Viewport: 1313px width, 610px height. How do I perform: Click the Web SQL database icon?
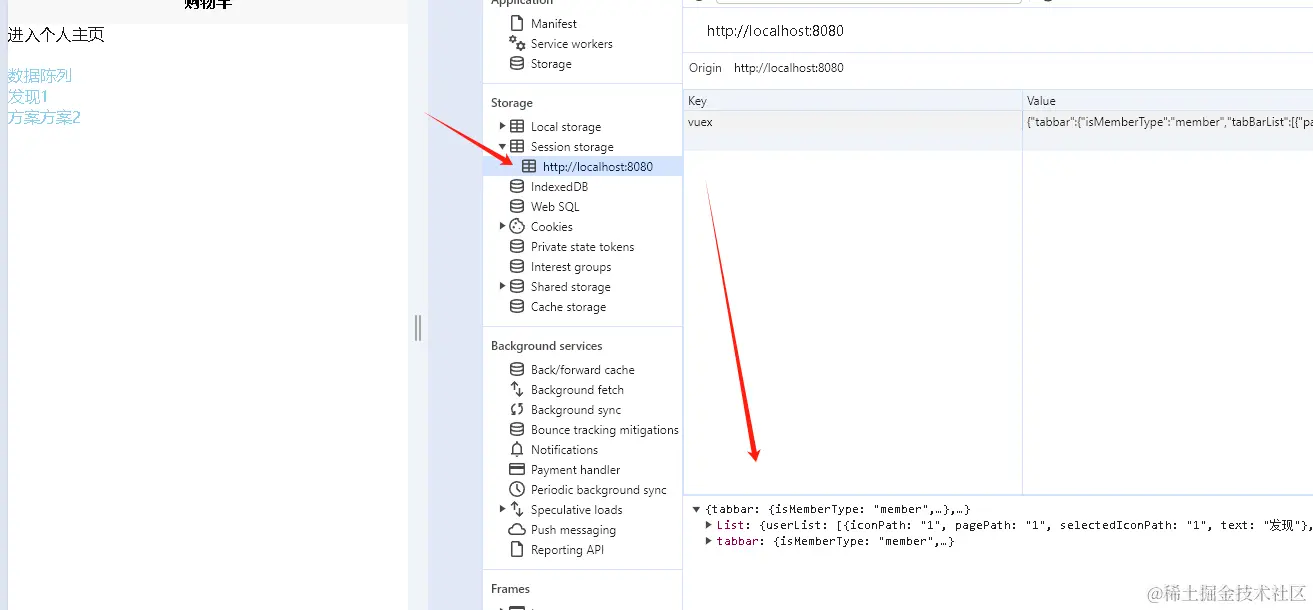point(517,206)
